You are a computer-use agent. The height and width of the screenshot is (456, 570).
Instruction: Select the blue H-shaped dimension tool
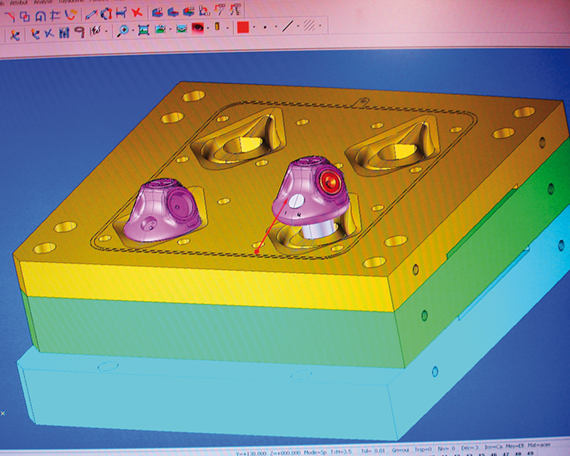121,13
